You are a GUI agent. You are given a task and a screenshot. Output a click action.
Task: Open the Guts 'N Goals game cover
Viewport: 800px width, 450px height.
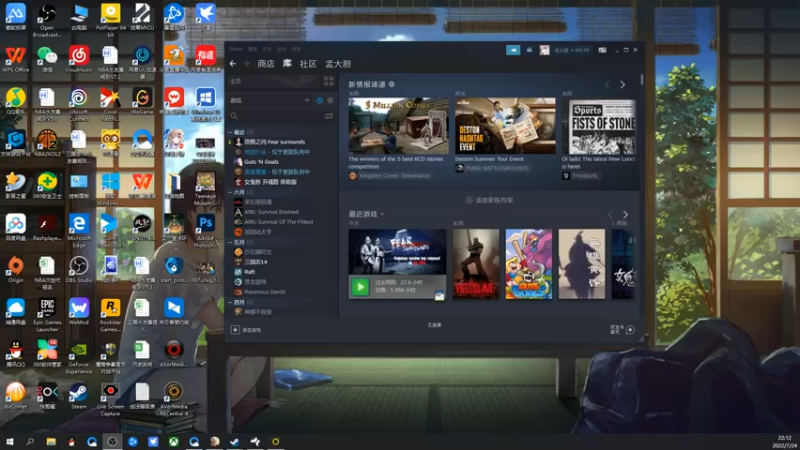(x=529, y=264)
